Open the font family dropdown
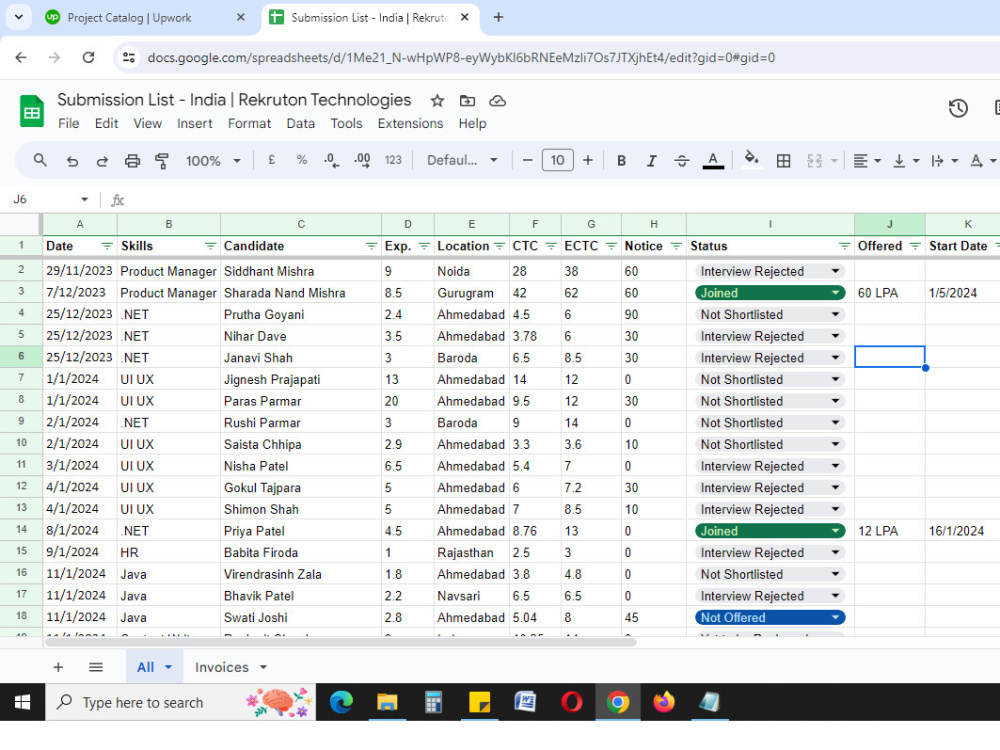This screenshot has height=750, width=1000. coord(462,160)
